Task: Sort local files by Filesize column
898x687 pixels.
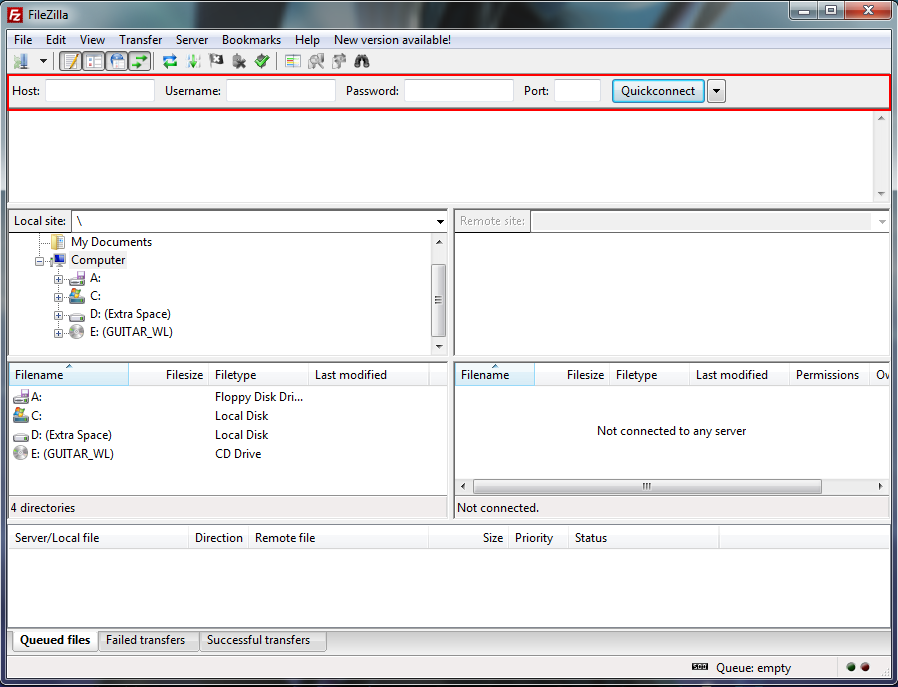Action: 169,374
